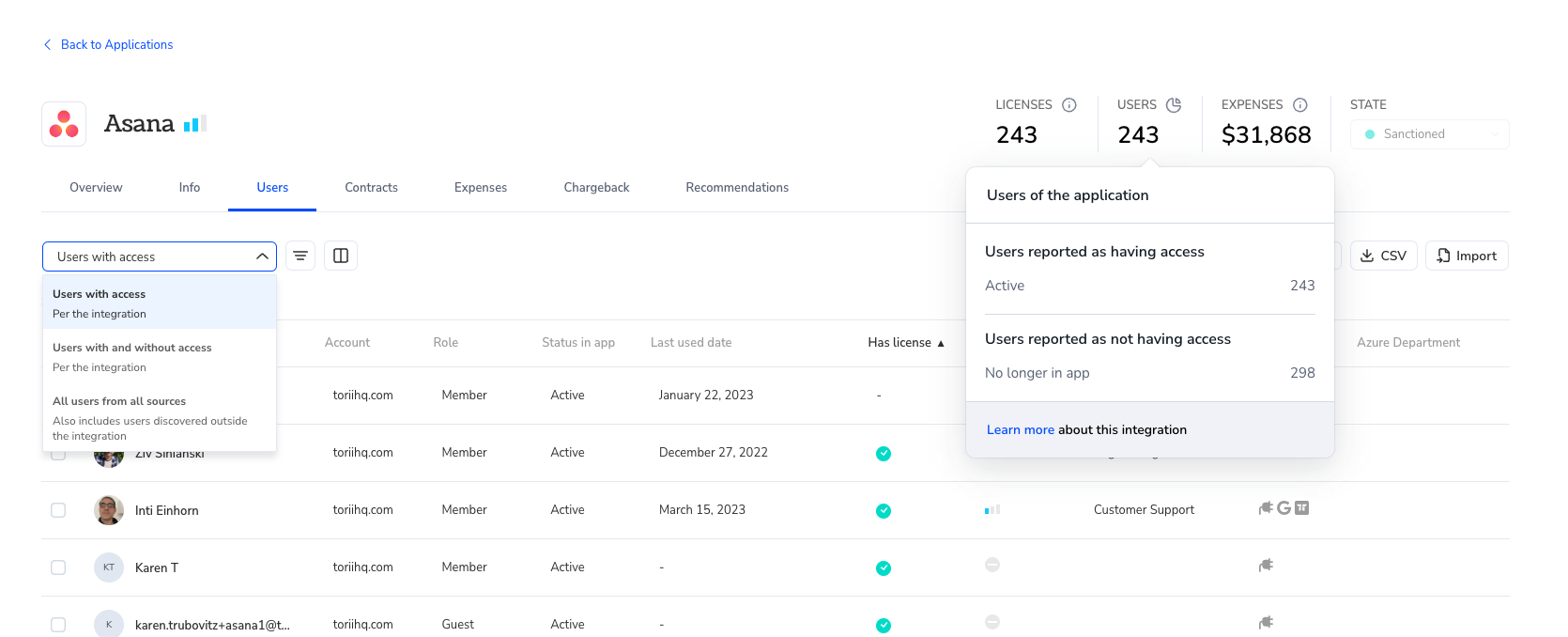Image resolution: width=1568 pixels, height=637 pixels.
Task: Click the $31,868 expenses value
Action: (x=1267, y=135)
